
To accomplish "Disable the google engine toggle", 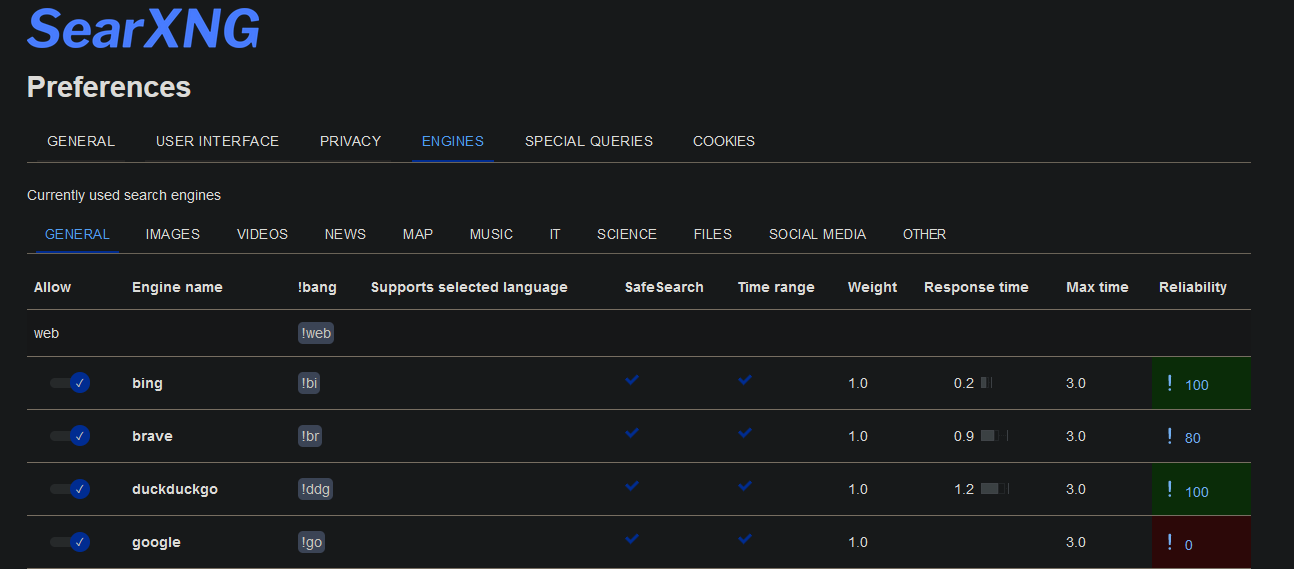I will pos(70,542).
